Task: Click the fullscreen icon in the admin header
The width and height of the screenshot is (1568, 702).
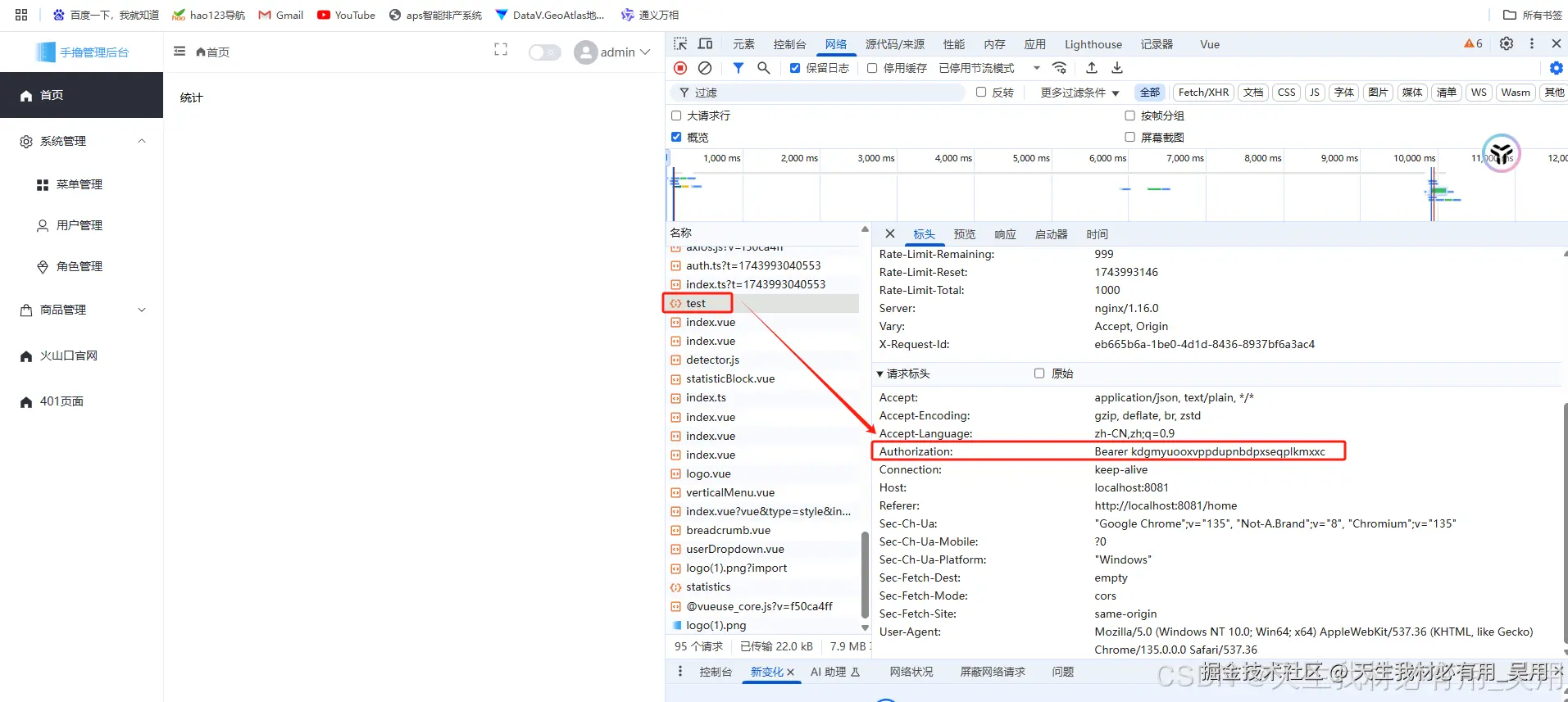Action: click(x=501, y=51)
